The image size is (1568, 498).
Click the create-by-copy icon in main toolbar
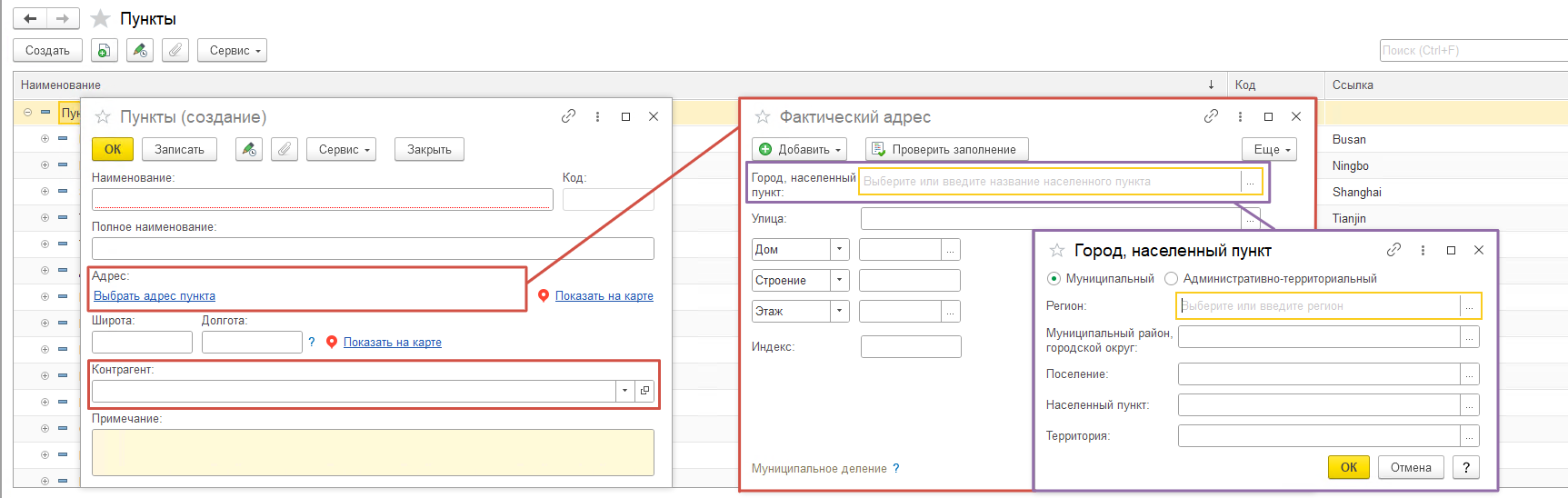pos(105,50)
